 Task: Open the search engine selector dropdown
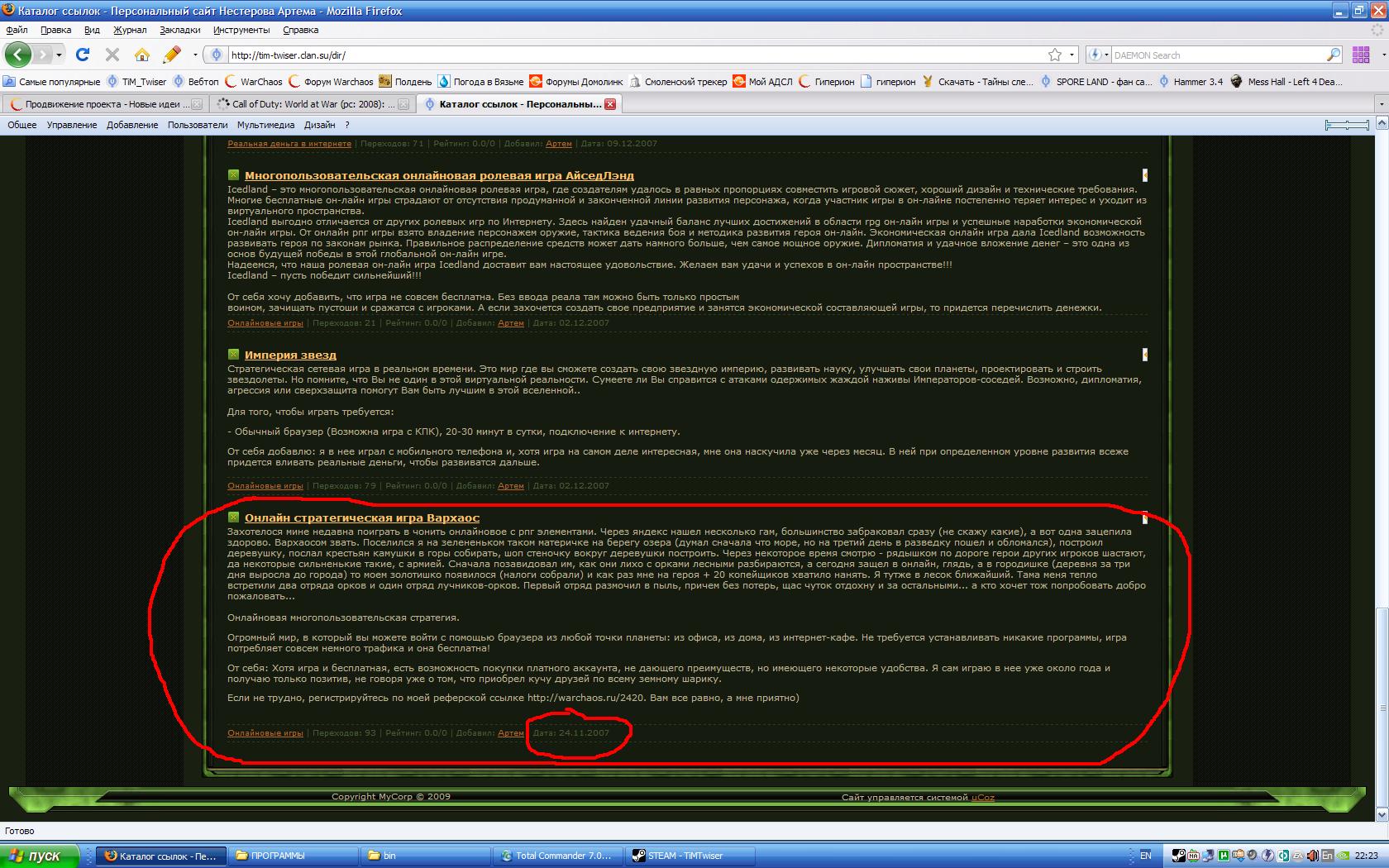[1098, 55]
